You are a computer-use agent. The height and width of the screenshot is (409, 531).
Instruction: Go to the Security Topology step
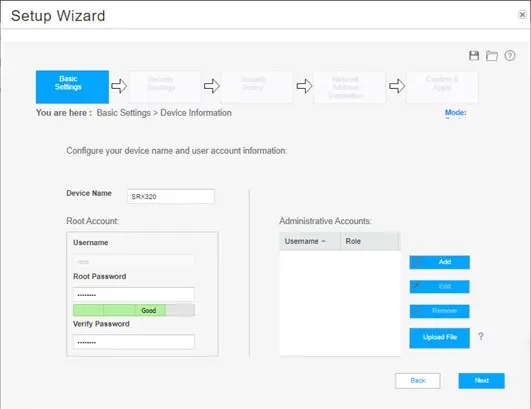tap(165, 87)
